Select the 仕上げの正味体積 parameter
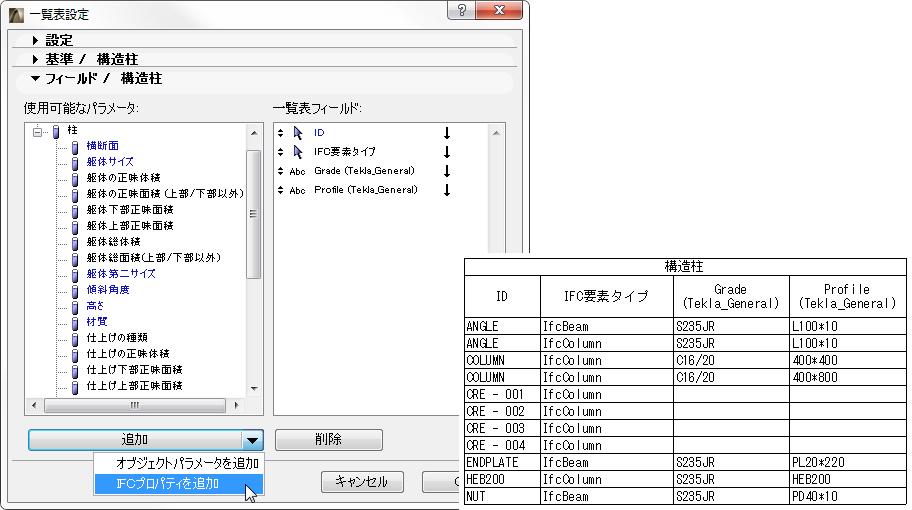 click(x=128, y=354)
